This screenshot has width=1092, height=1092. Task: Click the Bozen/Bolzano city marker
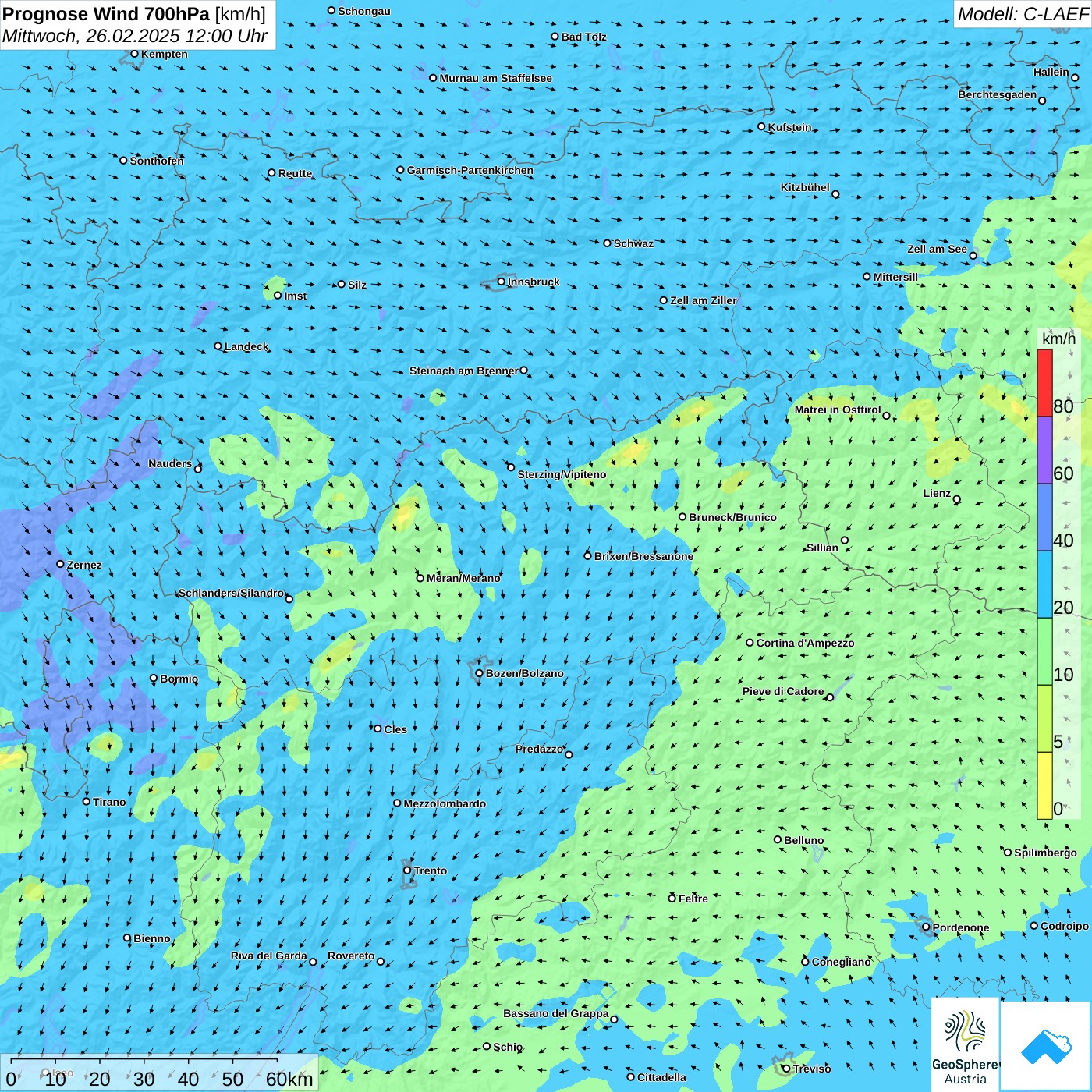480,673
